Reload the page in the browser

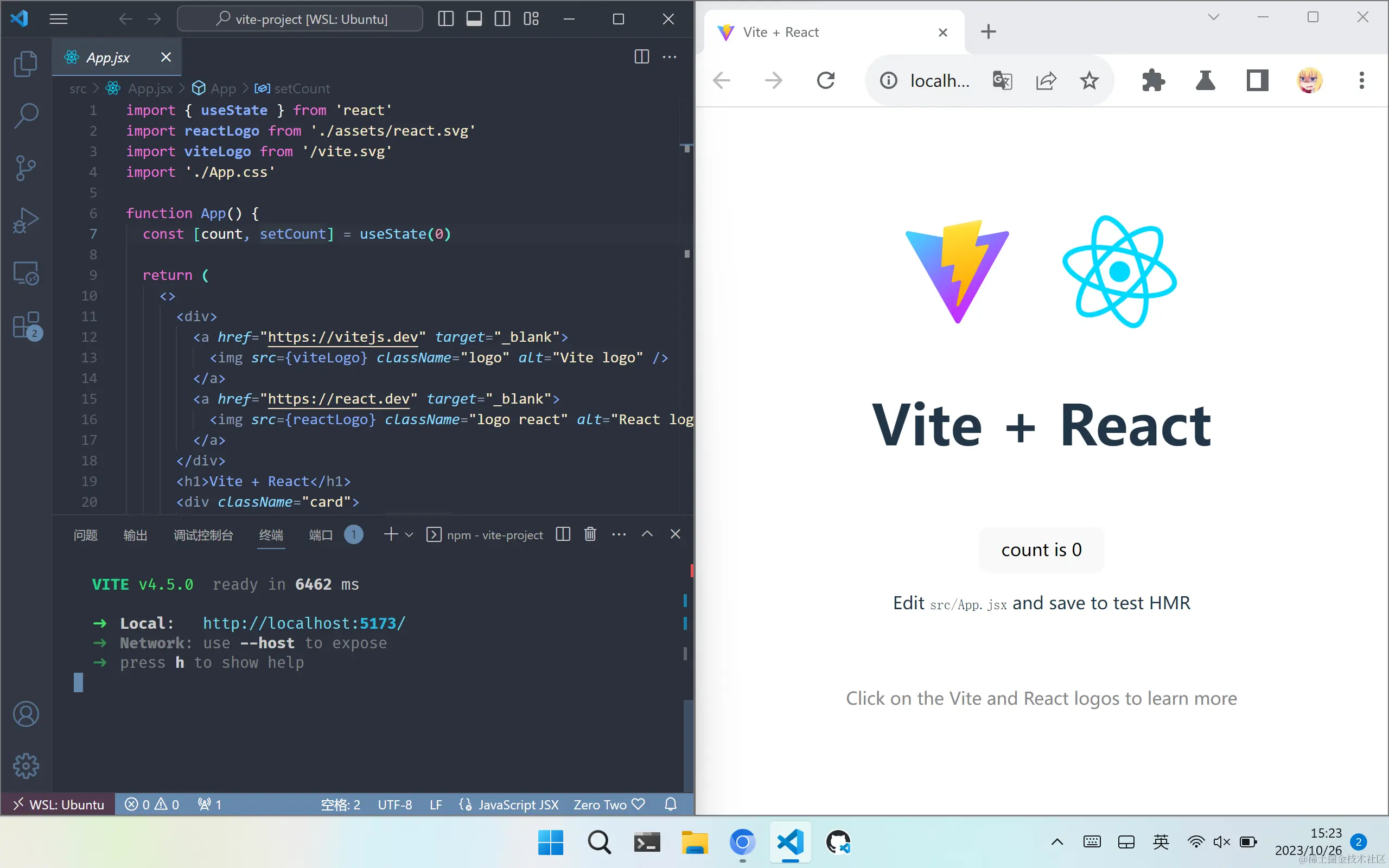tap(825, 80)
